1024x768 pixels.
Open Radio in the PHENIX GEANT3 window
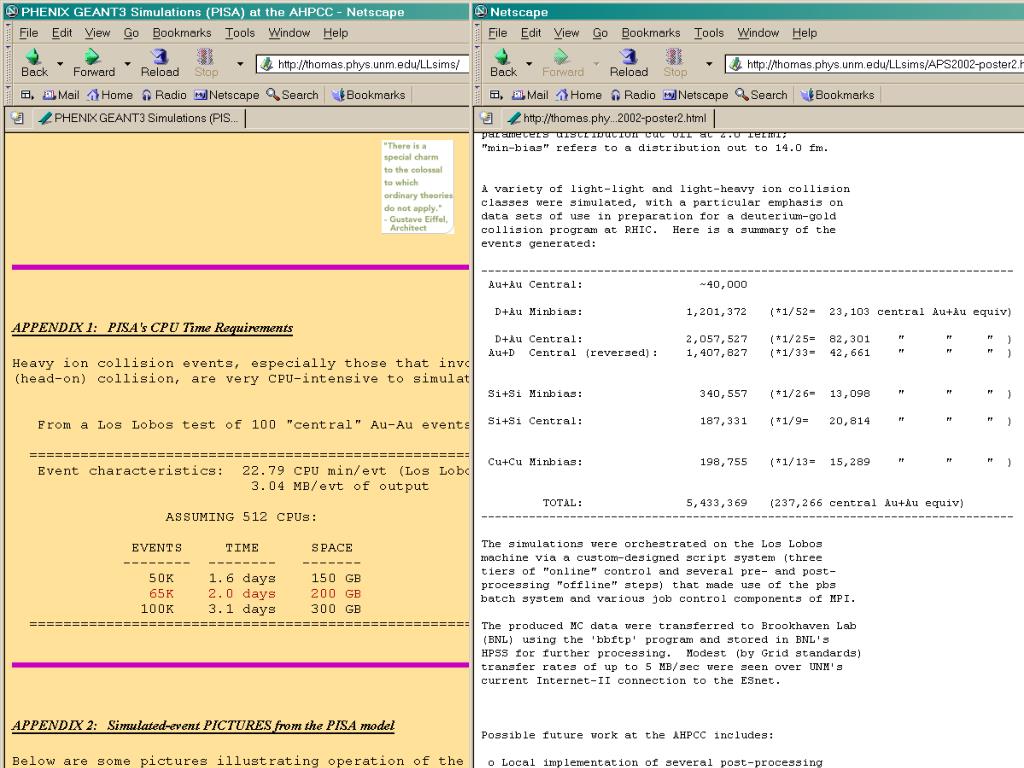pyautogui.click(x=164, y=95)
